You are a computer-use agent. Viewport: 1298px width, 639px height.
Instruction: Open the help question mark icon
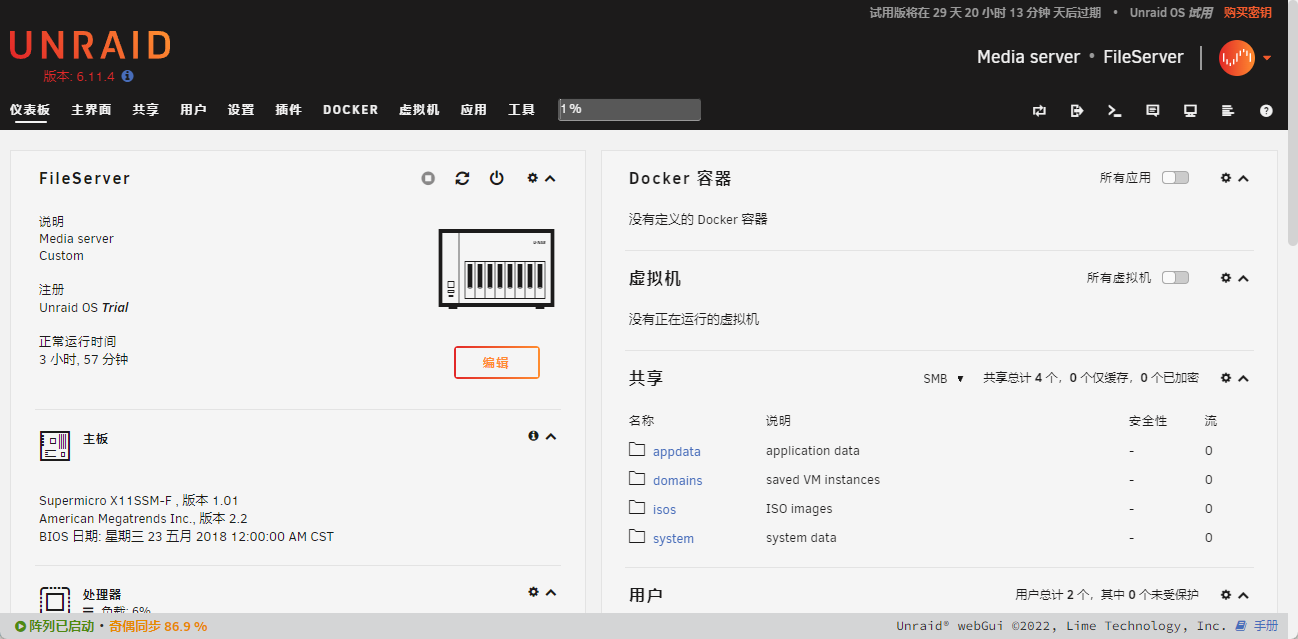click(1266, 111)
